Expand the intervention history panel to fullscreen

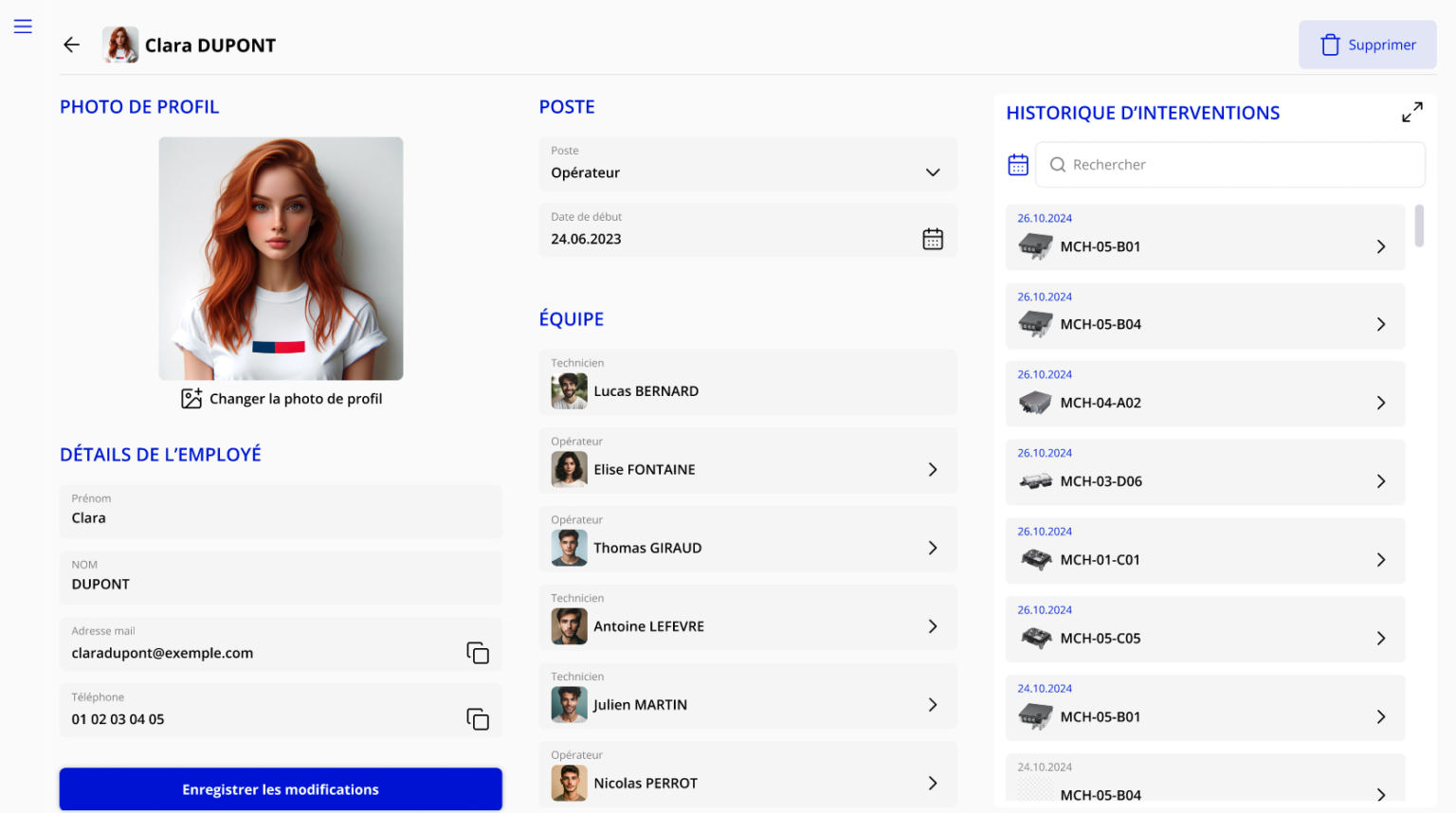[x=1411, y=113]
